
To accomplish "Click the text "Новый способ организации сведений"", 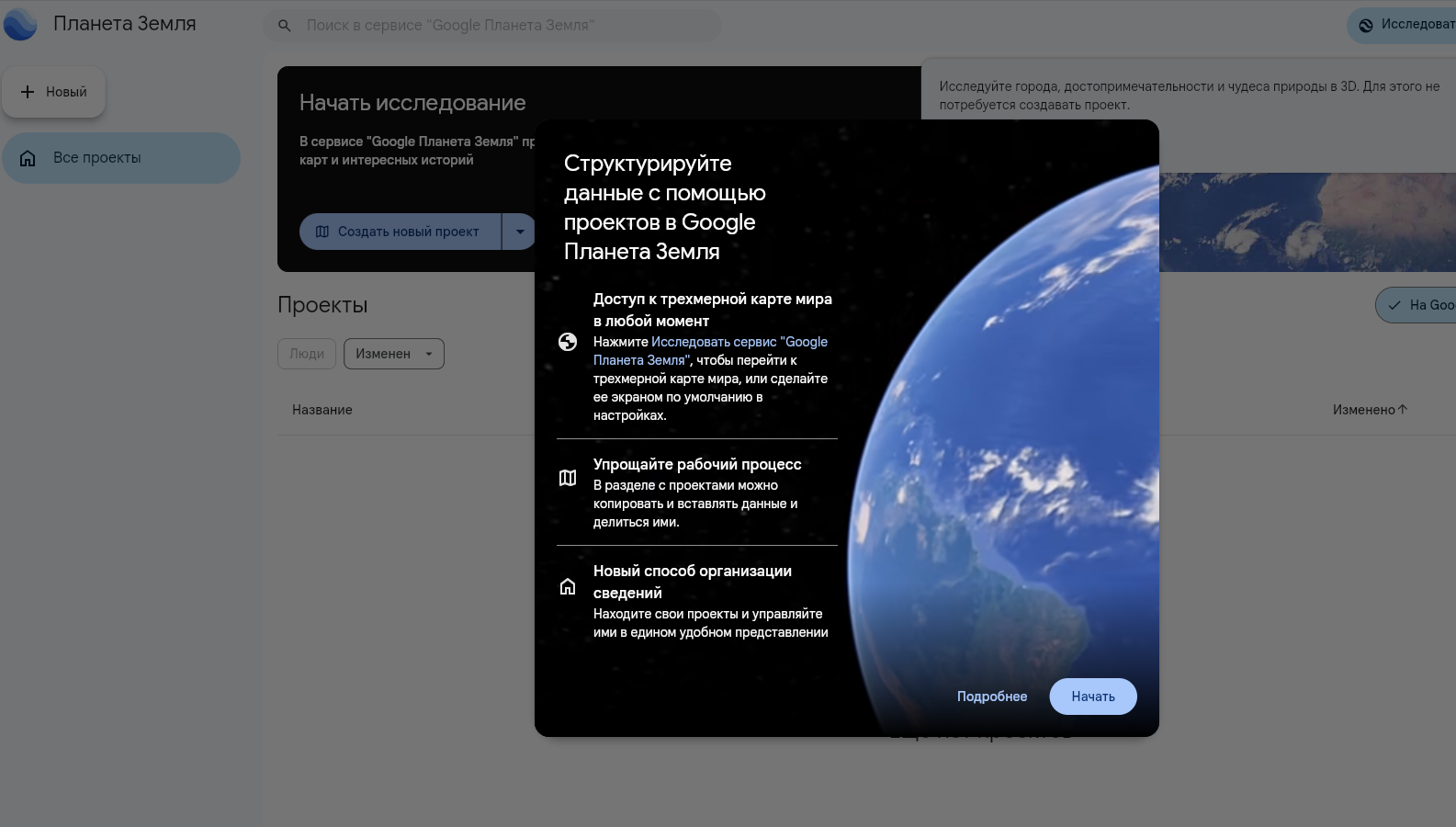I will 693,582.
